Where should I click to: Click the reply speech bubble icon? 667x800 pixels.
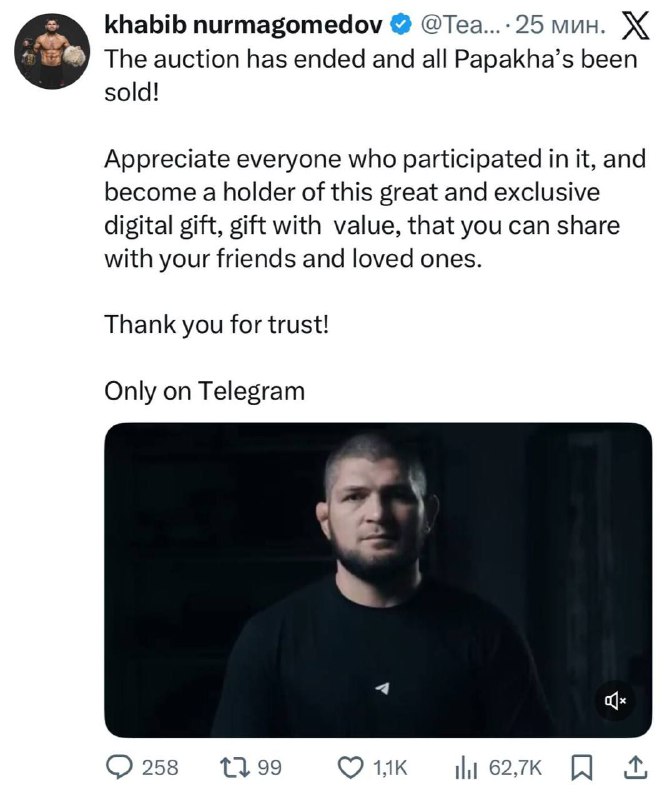[x=119, y=767]
